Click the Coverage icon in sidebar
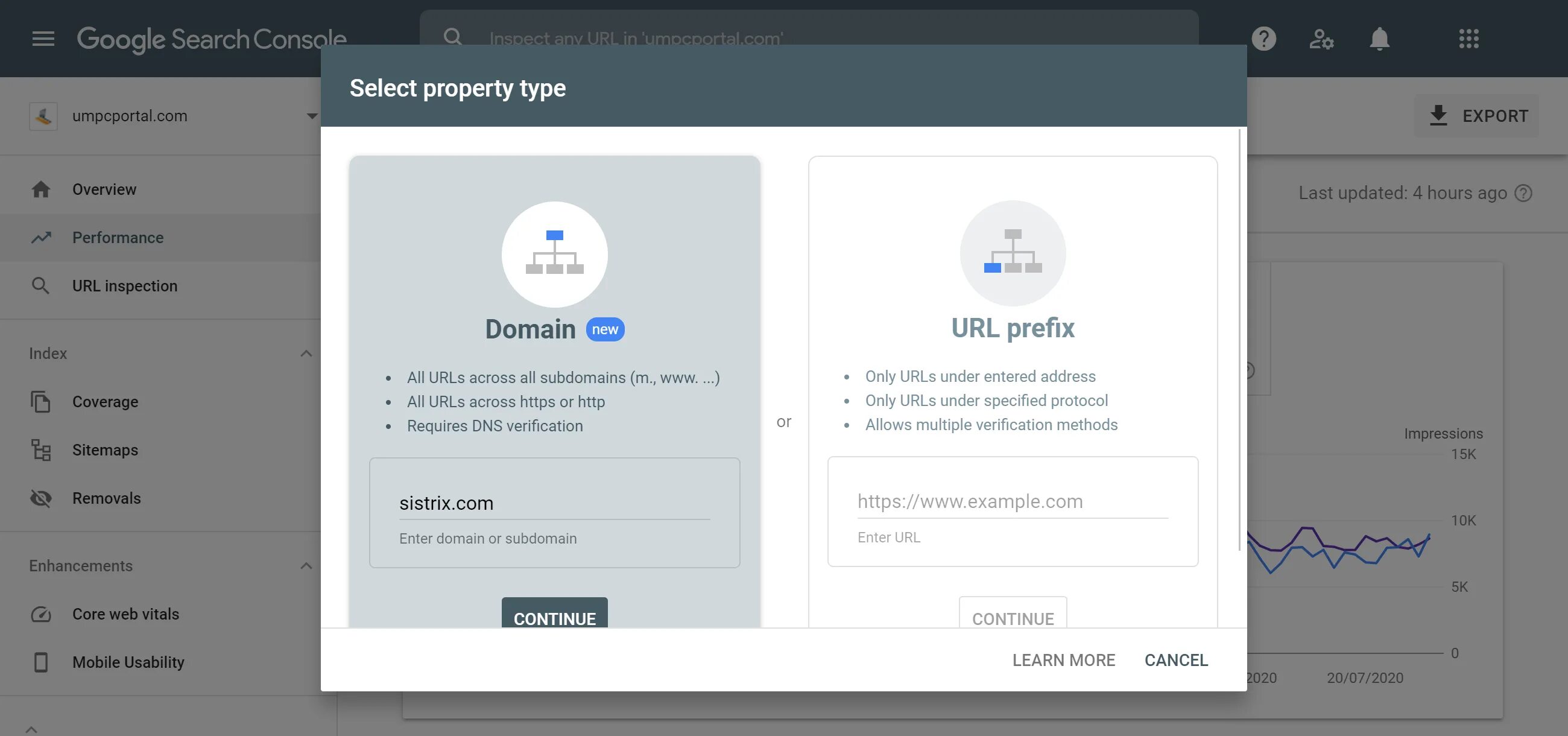 40,402
